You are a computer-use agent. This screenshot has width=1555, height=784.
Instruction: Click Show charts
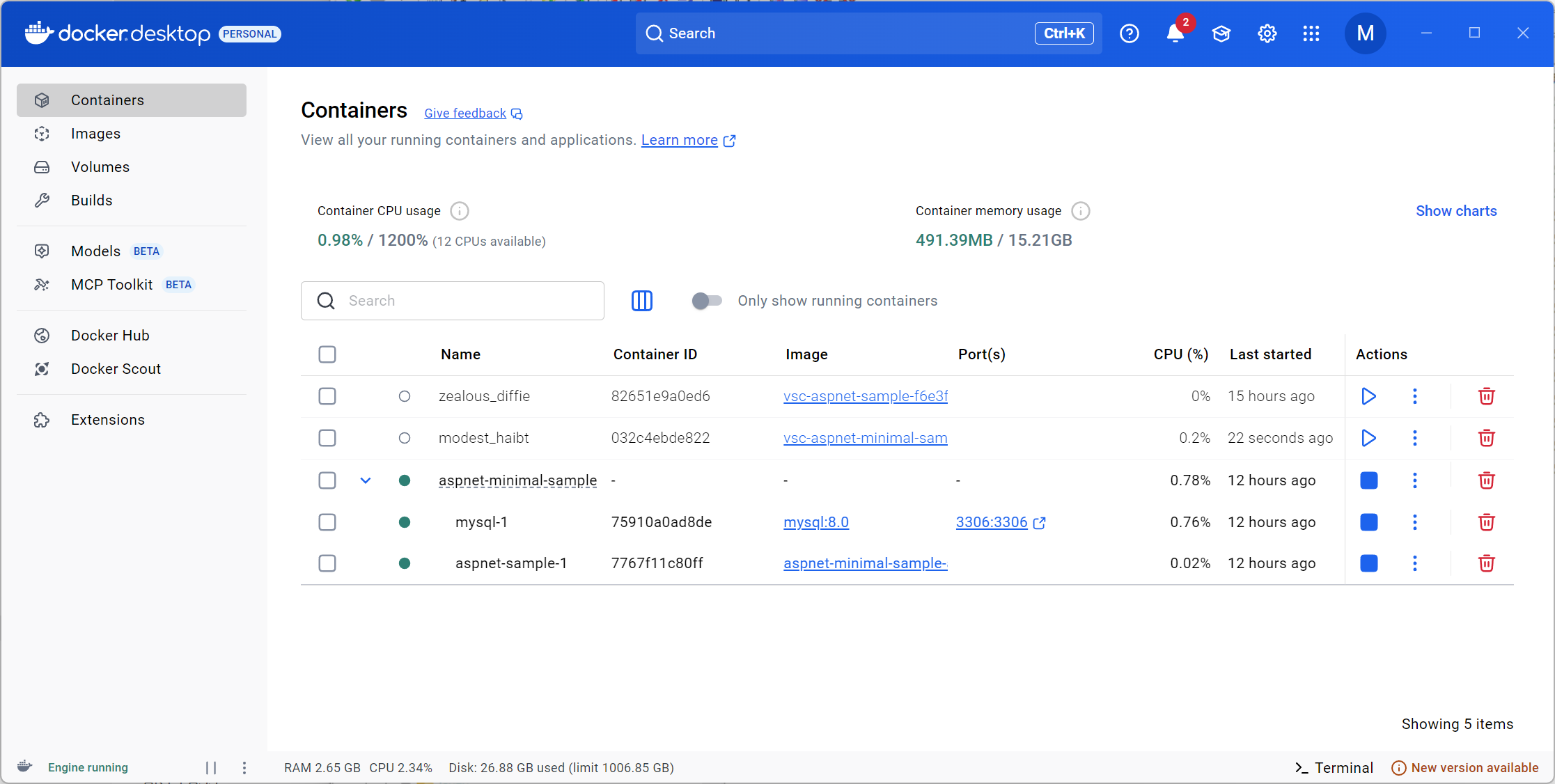click(x=1455, y=211)
